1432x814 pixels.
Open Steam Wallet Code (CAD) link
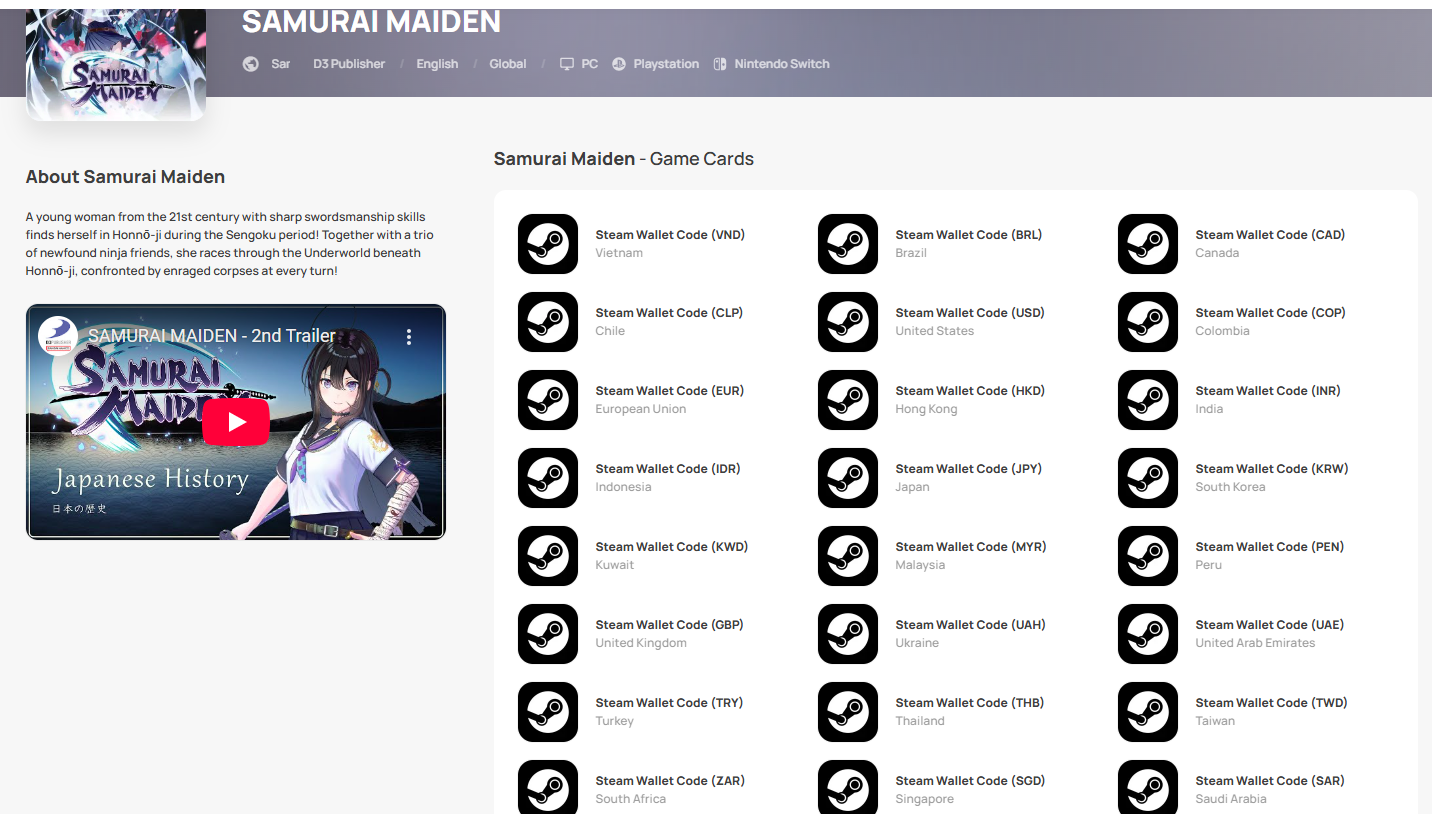1270,235
